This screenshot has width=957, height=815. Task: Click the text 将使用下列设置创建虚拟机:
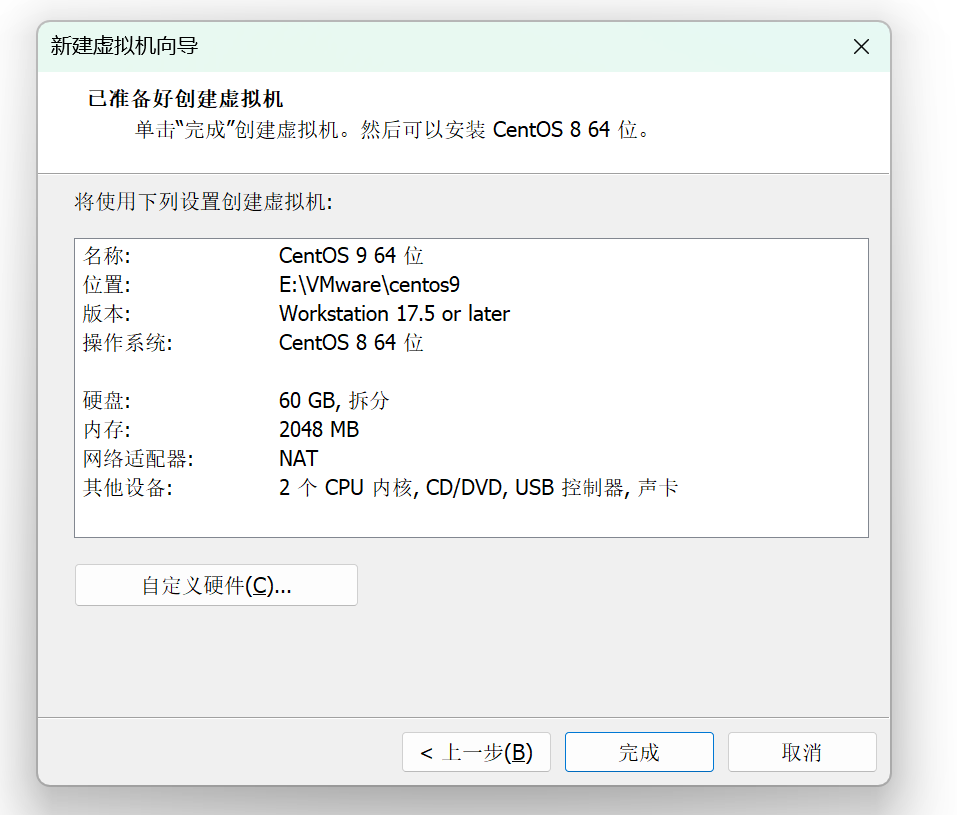203,201
